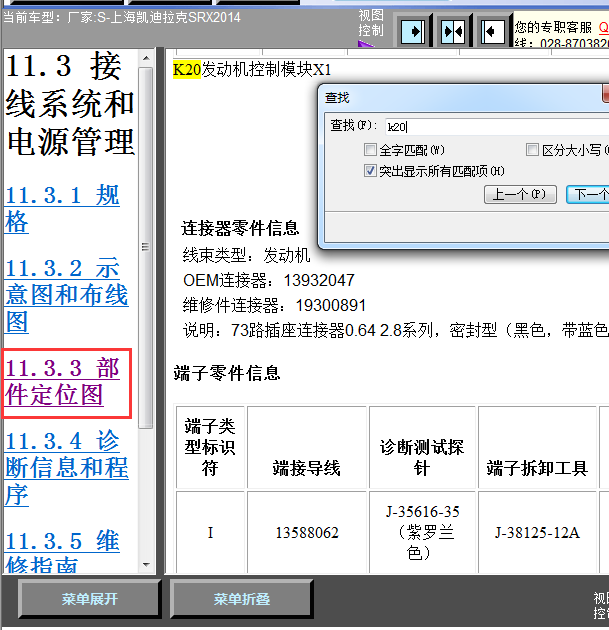Toggle the whole word match checkbox
The height and width of the screenshot is (630, 609).
click(x=370, y=150)
